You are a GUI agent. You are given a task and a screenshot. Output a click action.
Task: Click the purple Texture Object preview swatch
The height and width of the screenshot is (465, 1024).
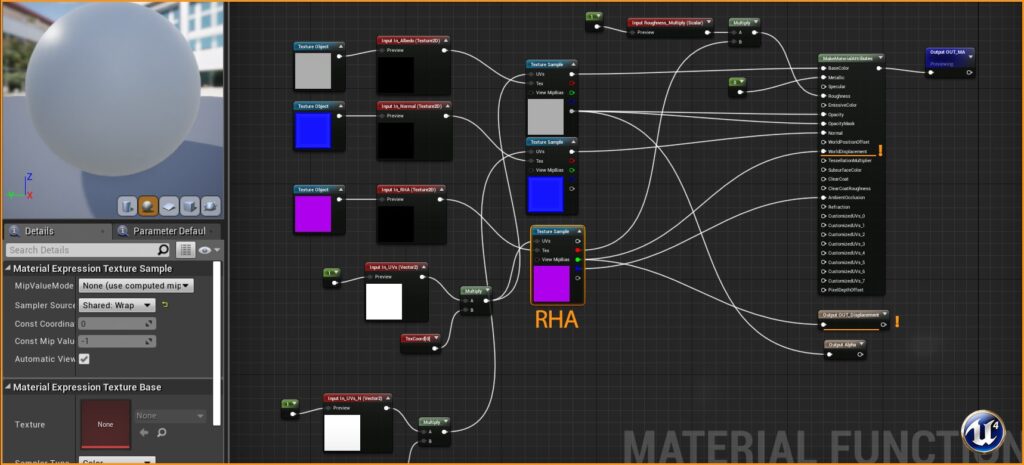313,214
